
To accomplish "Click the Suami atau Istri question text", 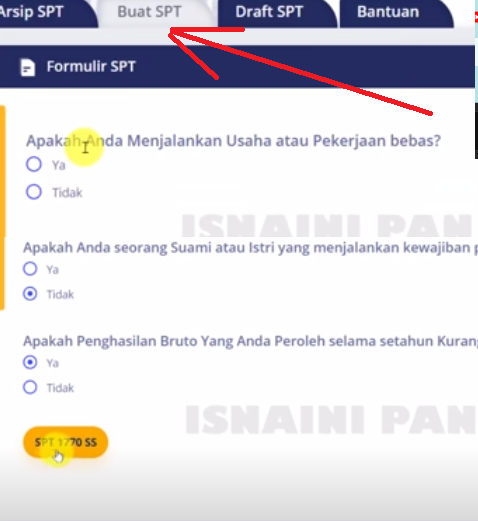I will coord(250,248).
